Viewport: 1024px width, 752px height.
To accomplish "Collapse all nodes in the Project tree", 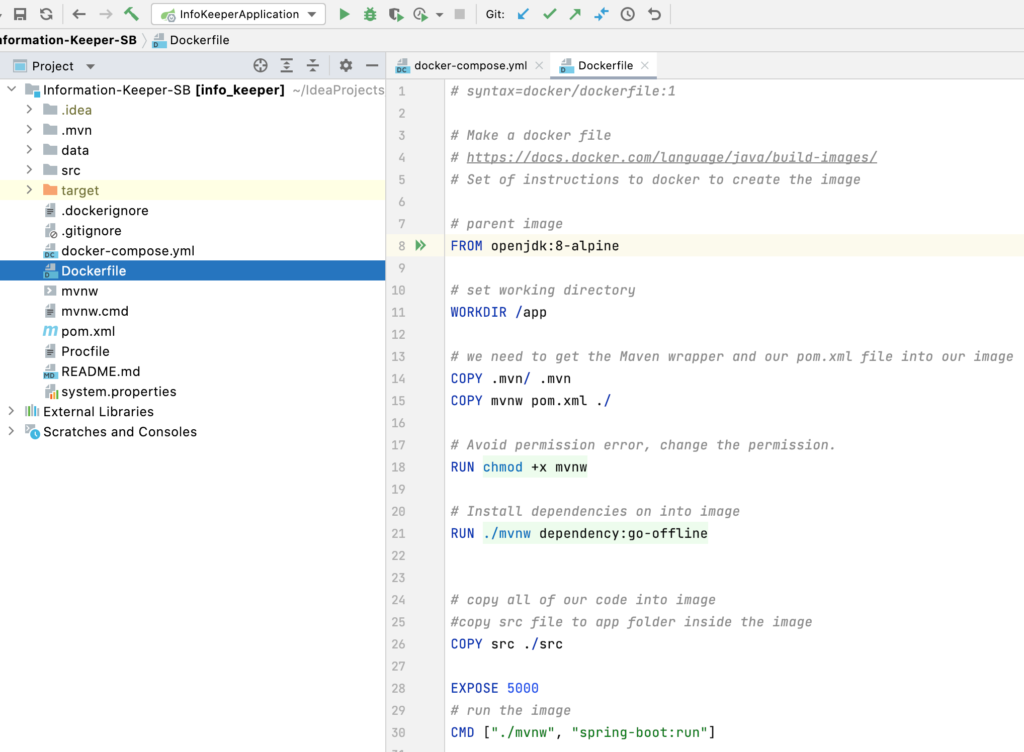I will pyautogui.click(x=313, y=64).
